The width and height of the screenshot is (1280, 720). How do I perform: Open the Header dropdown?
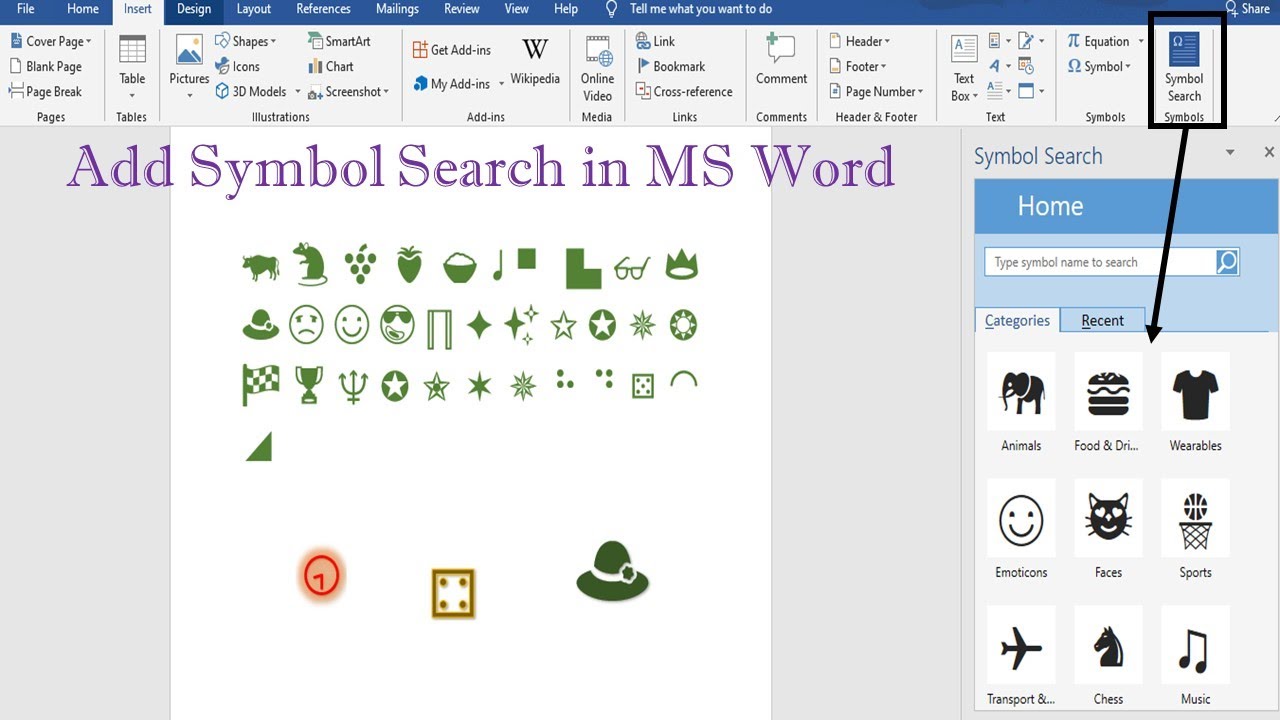click(x=860, y=41)
